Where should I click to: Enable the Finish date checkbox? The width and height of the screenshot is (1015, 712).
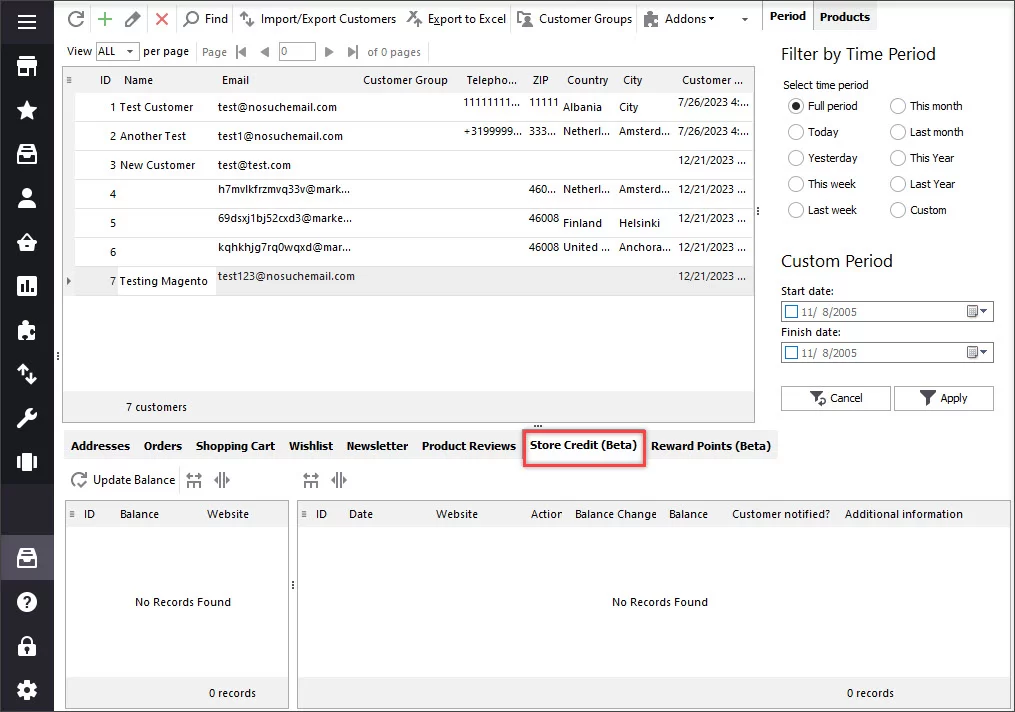pos(791,353)
